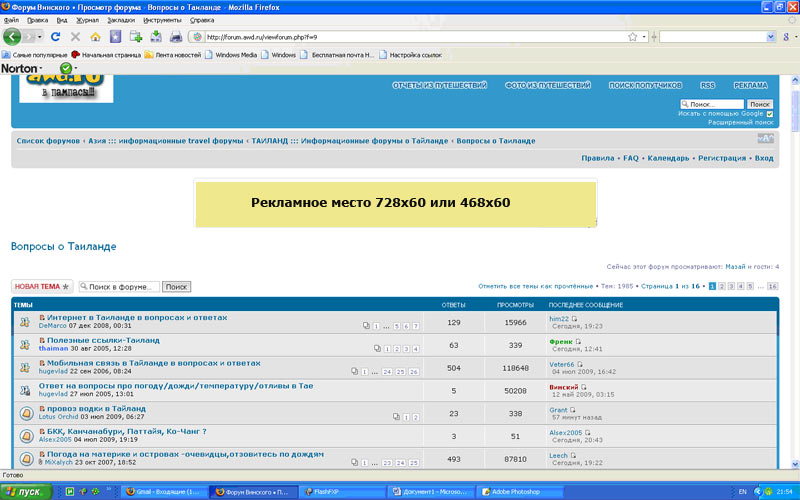Open the 'Самые популярные' bookmark
800x500 pixels.
35,55
